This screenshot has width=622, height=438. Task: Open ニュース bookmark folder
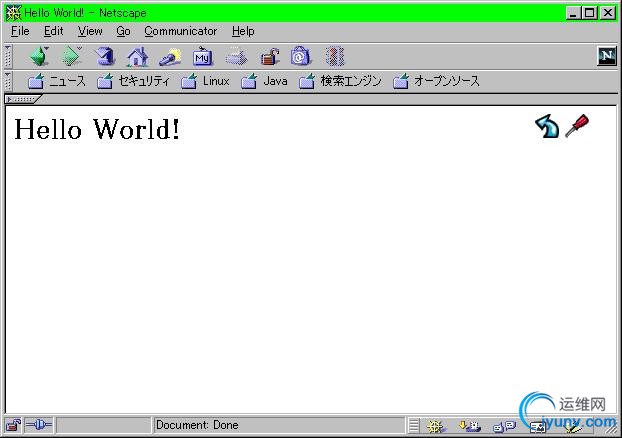click(x=56, y=81)
